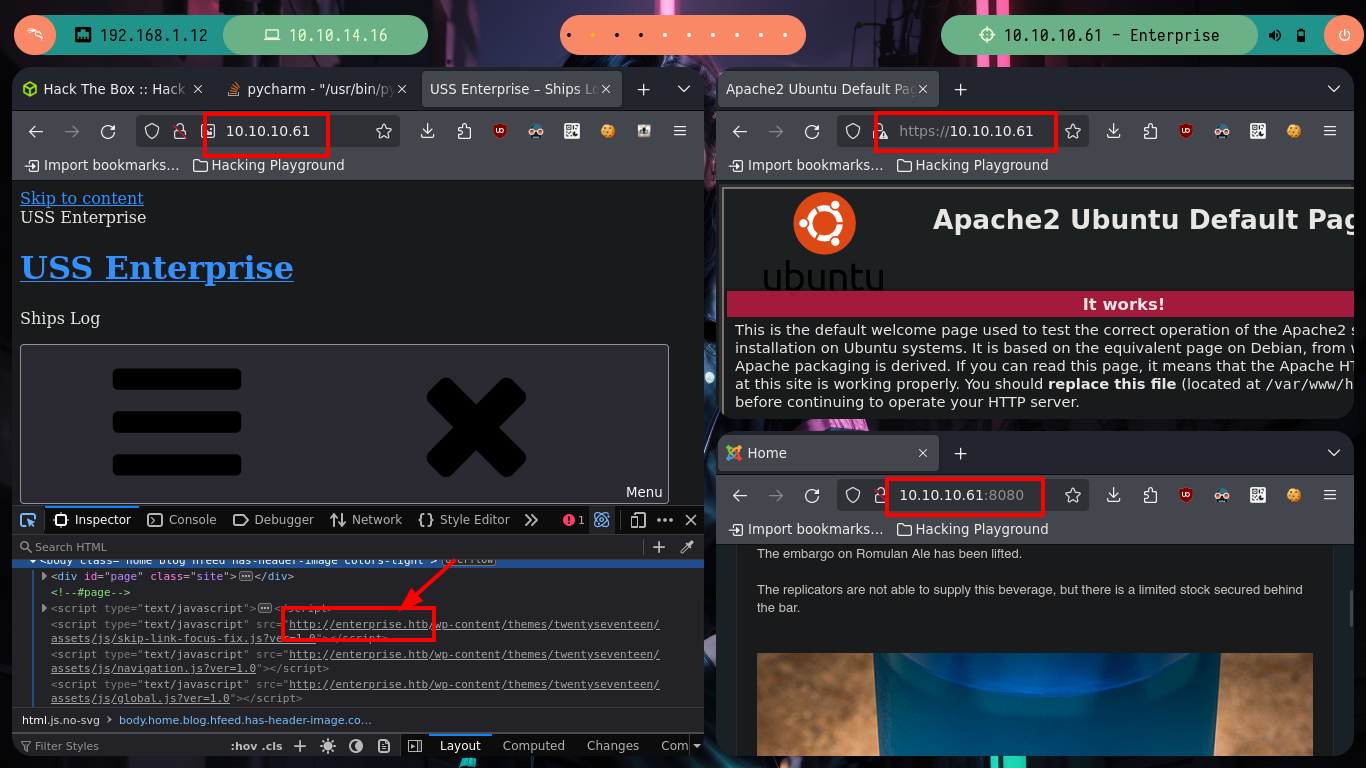Reload the USS Enterprise page
The height and width of the screenshot is (768, 1366).
(108, 131)
